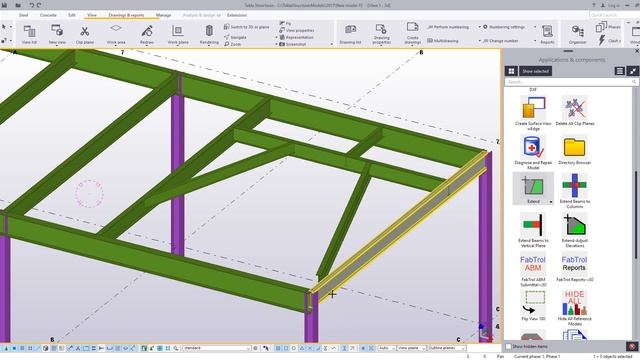Screen dimensions: 640x360
Task: Open the Steel ribbon tab
Action: 24,15
